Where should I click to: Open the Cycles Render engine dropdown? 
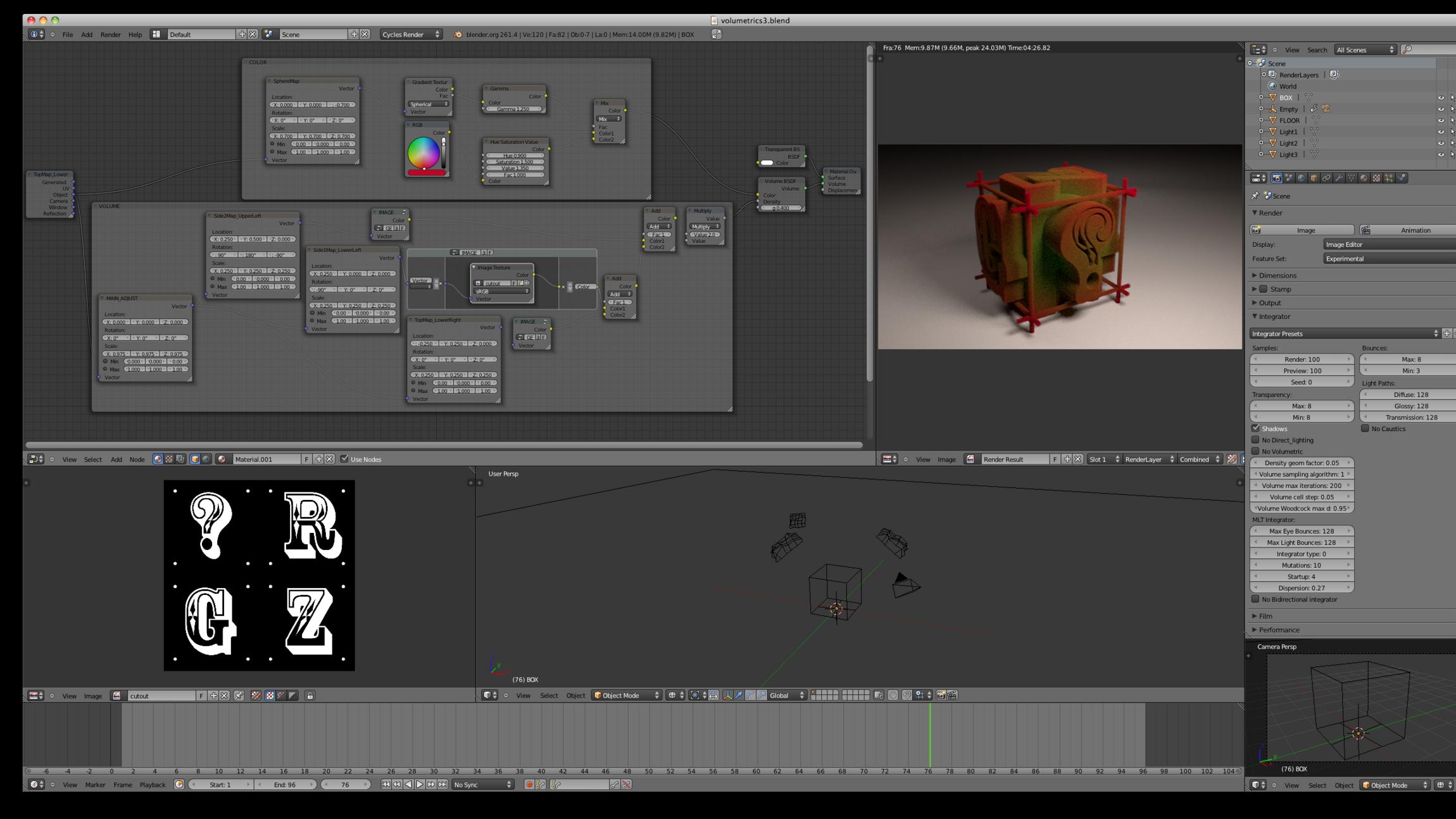[411, 34]
